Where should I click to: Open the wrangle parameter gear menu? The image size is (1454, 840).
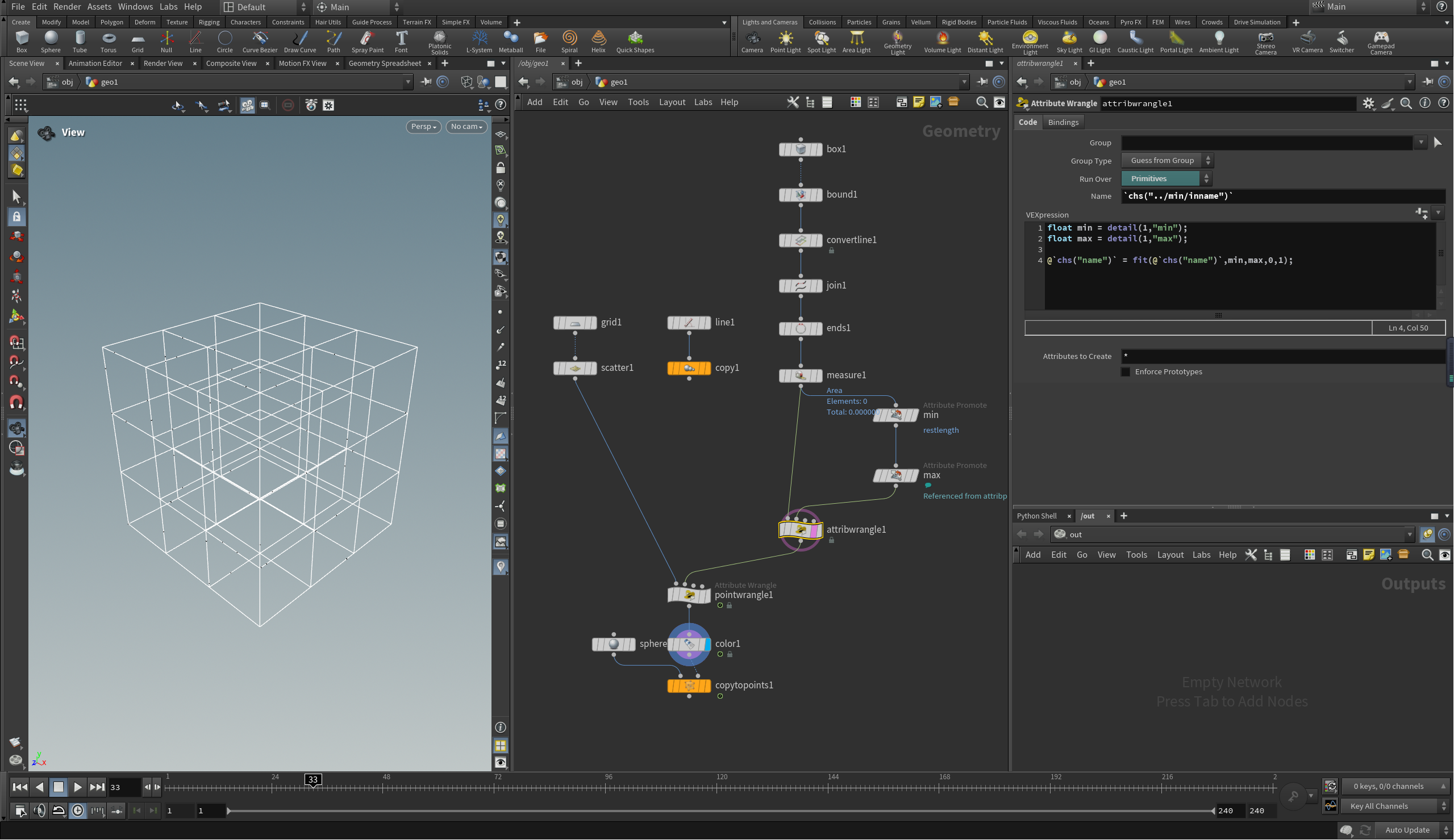1369,103
